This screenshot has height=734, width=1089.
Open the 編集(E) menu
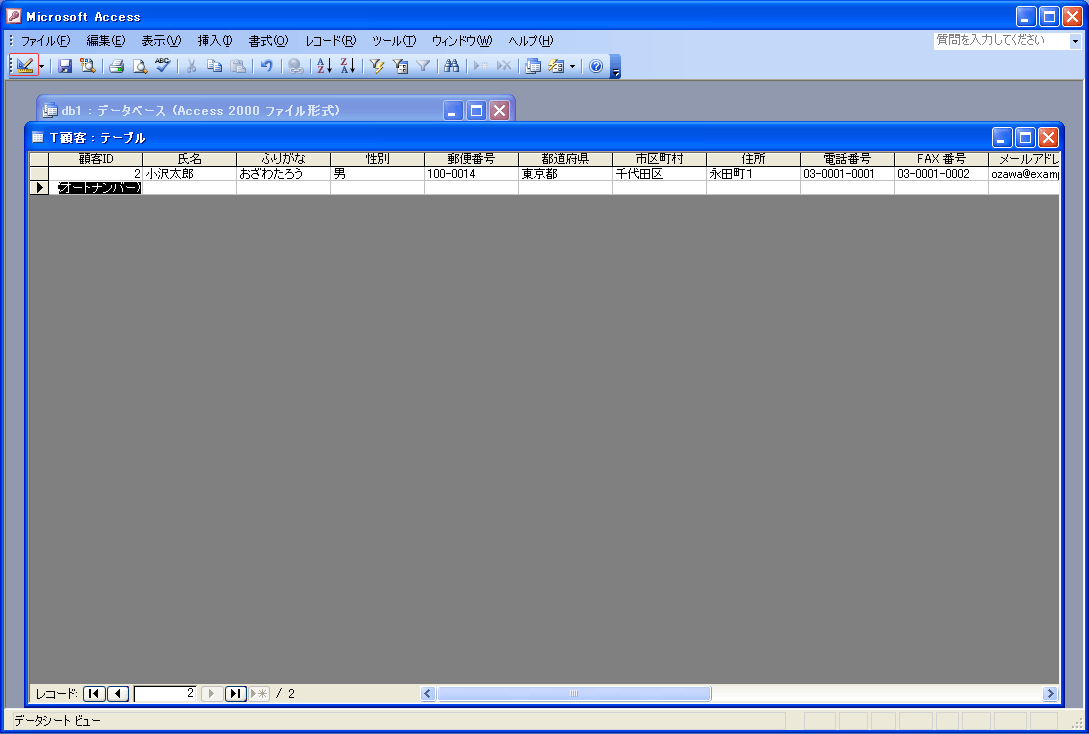[106, 41]
